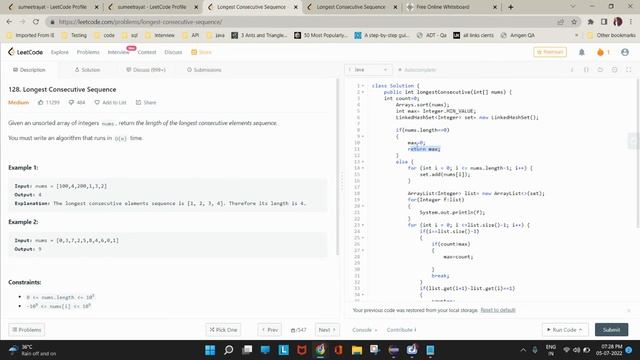Collapse code fold at line 13

coord(363,162)
